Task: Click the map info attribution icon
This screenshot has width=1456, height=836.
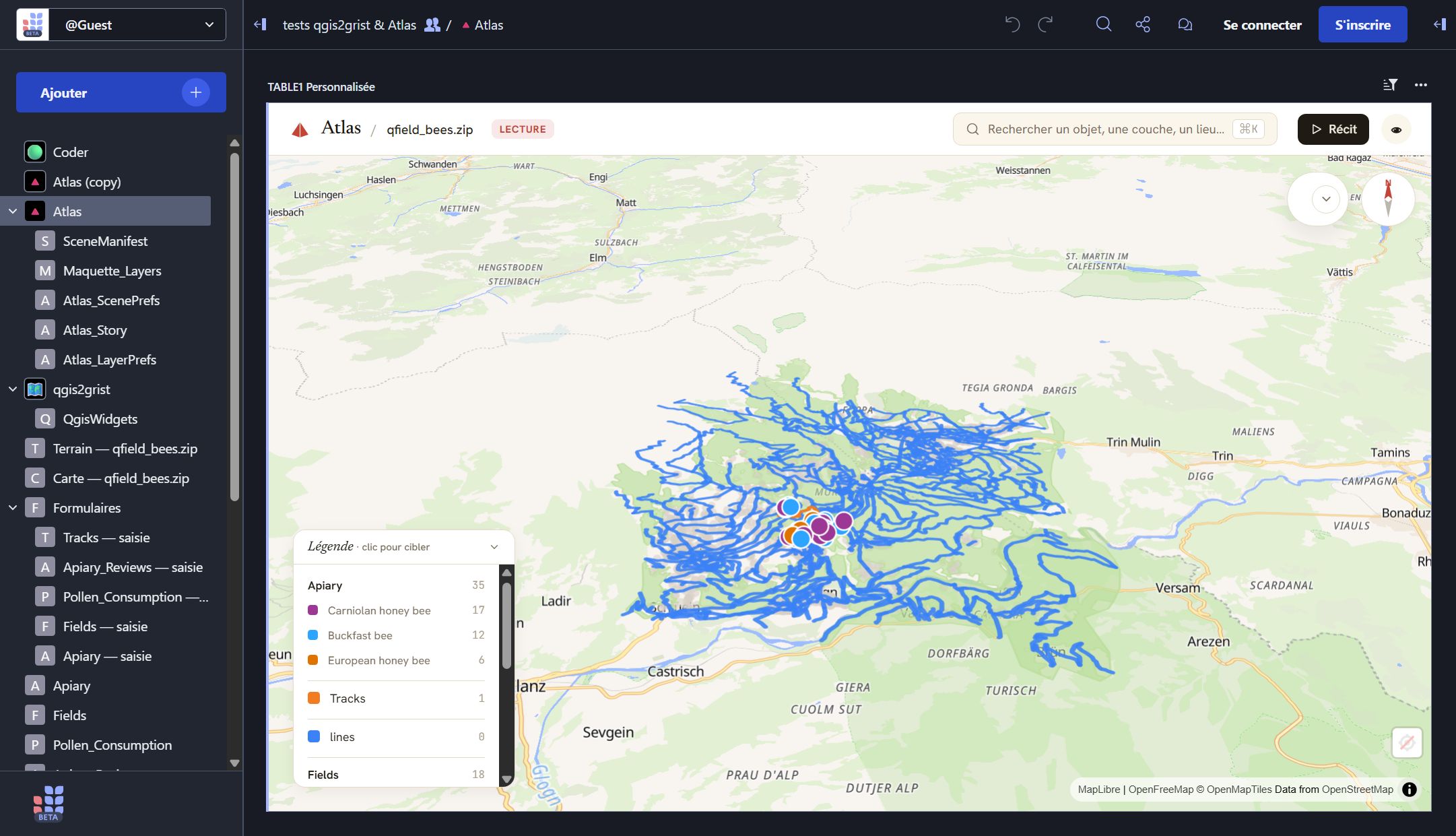Action: (x=1410, y=790)
